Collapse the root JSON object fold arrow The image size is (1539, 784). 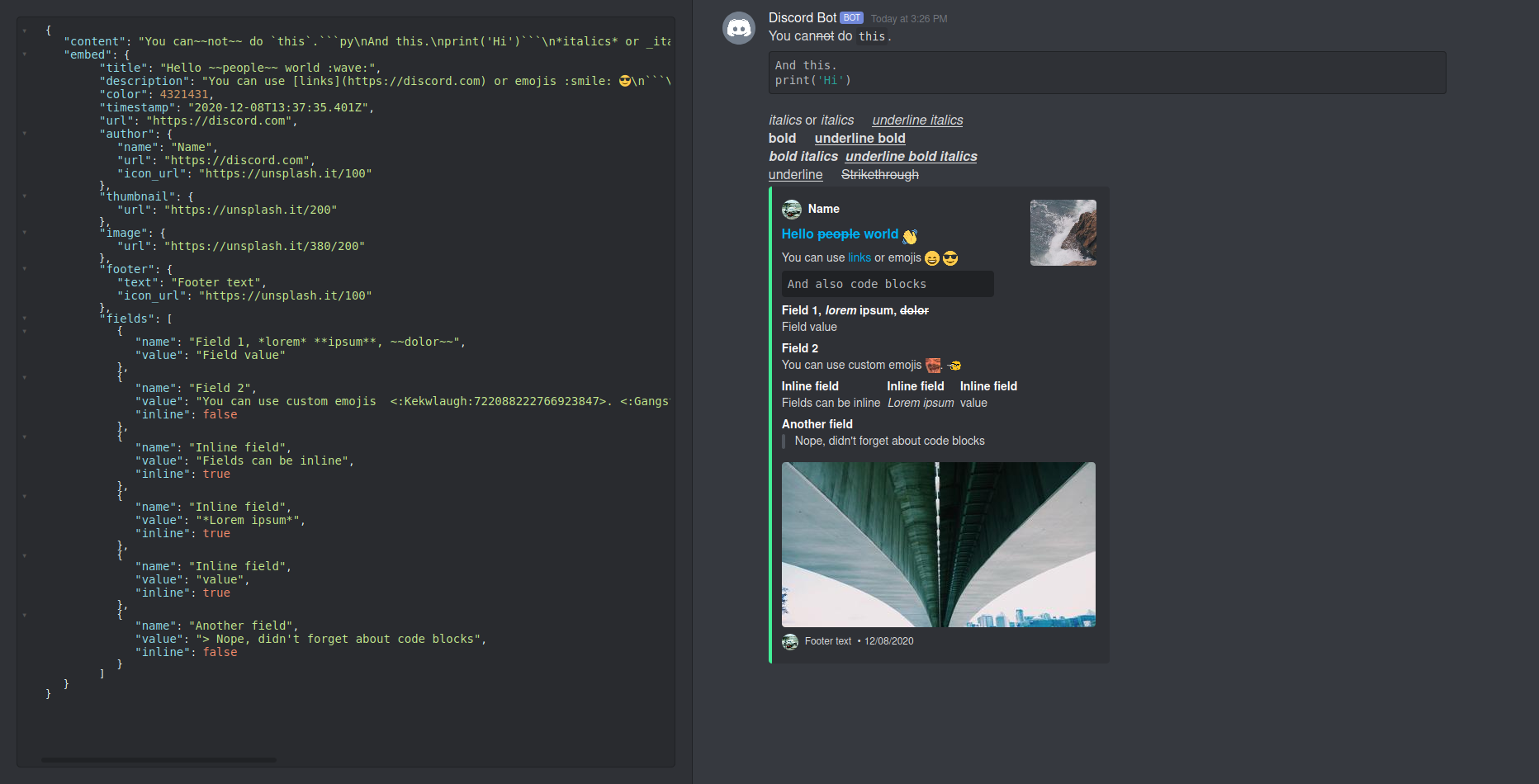coord(25,31)
